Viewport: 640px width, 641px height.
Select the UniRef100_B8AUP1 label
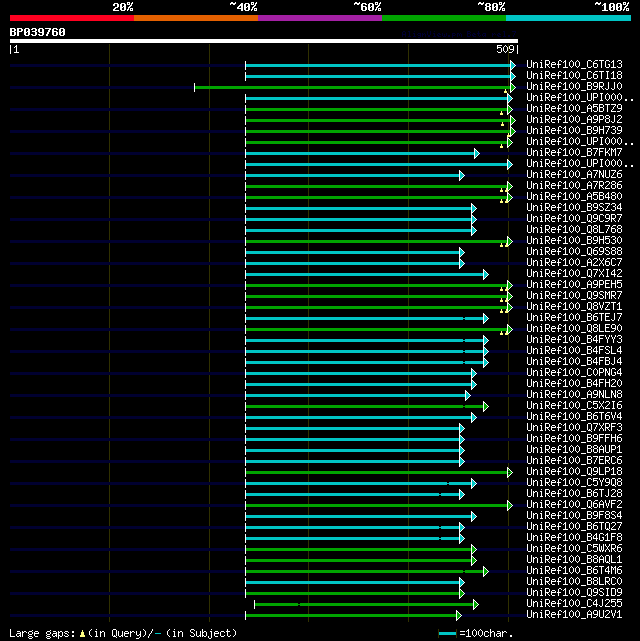pyautogui.click(x=574, y=450)
